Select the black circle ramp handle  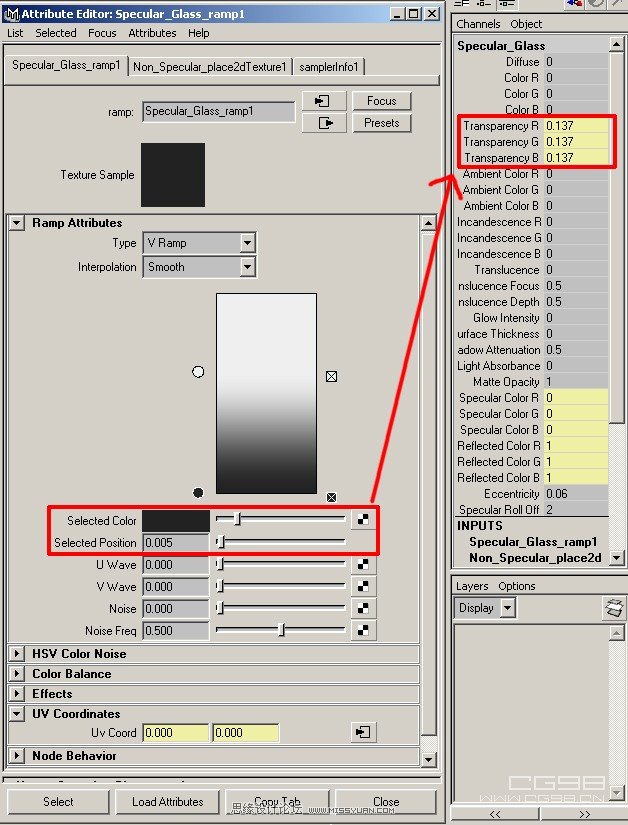coord(198,493)
